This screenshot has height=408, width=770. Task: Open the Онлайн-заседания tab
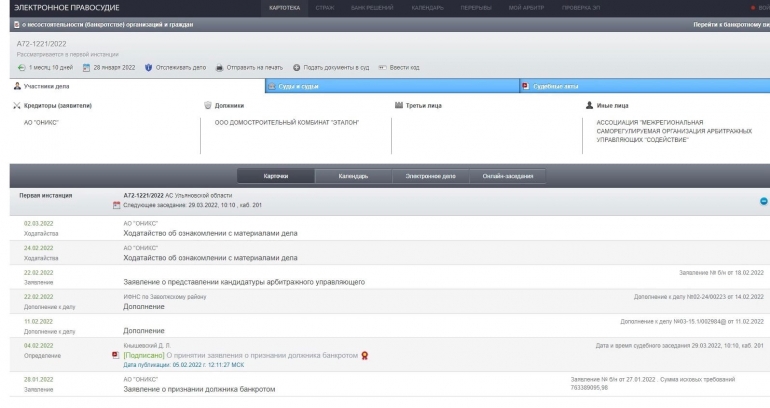[506, 176]
